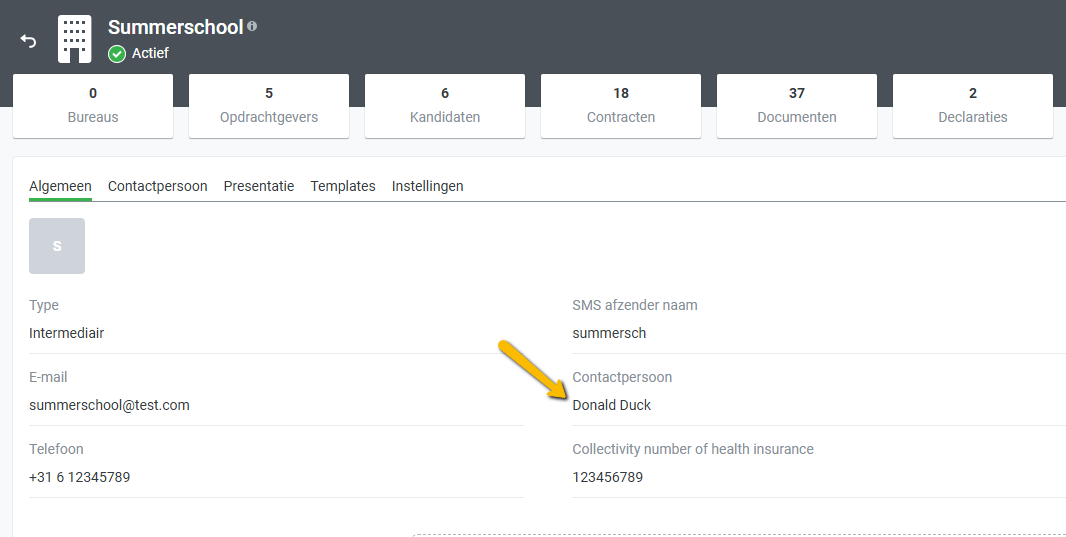This screenshot has height=537, width=1066.
Task: Select the Algemeen tab
Action: pos(60,186)
